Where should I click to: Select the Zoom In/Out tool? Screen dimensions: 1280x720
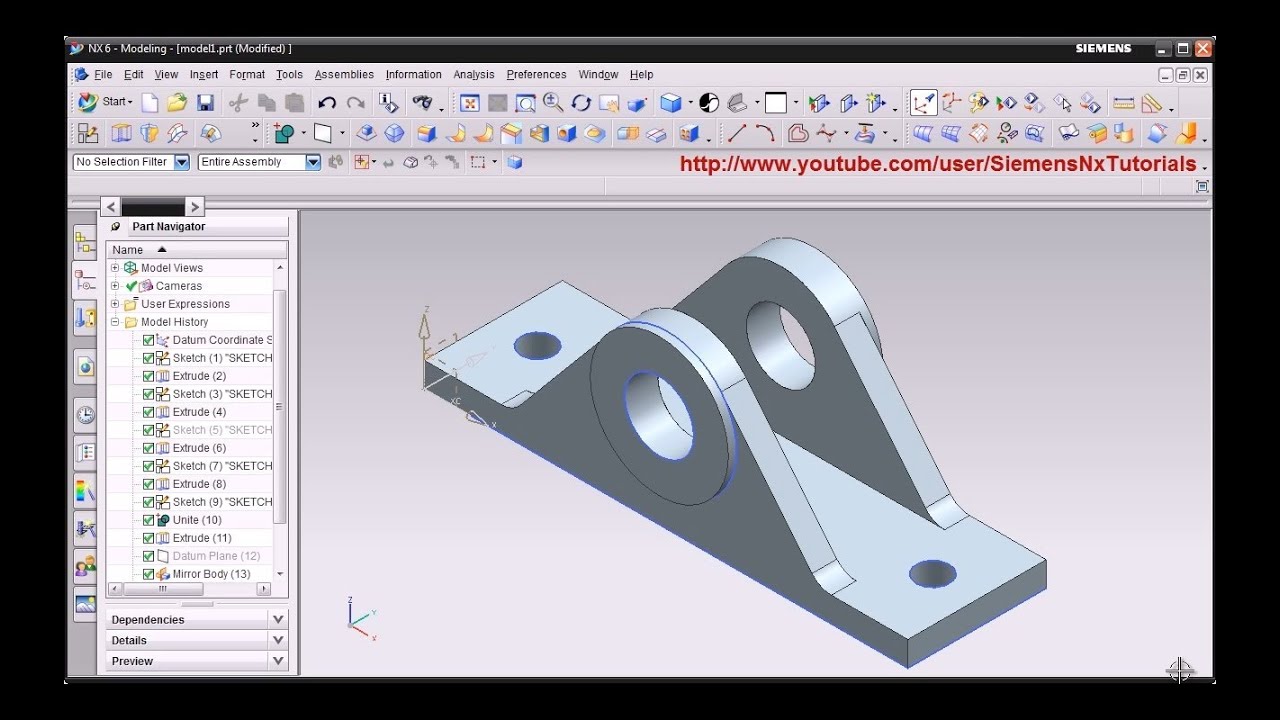click(x=553, y=102)
